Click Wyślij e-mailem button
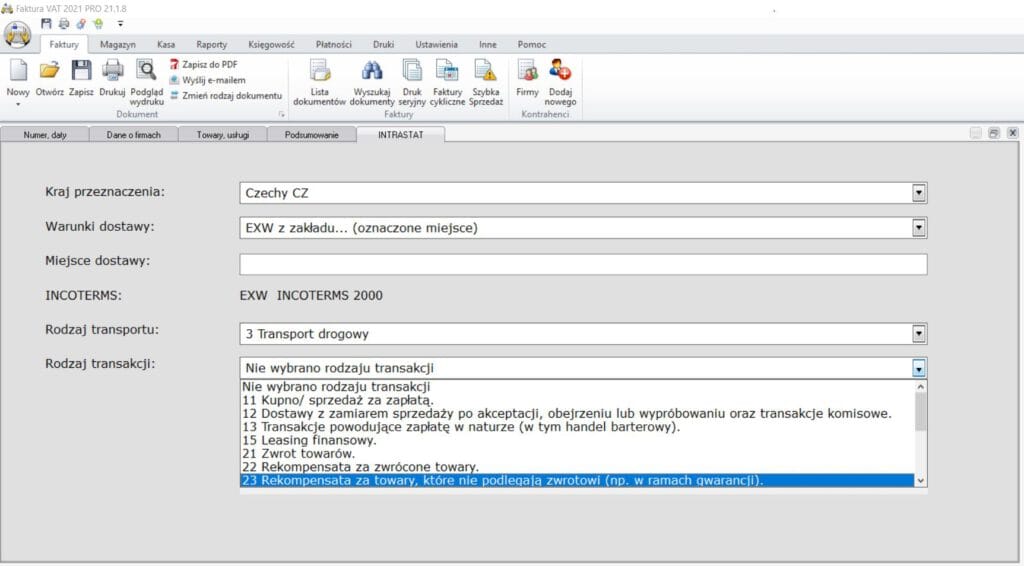Image resolution: width=1024 pixels, height=566 pixels. coord(213,79)
